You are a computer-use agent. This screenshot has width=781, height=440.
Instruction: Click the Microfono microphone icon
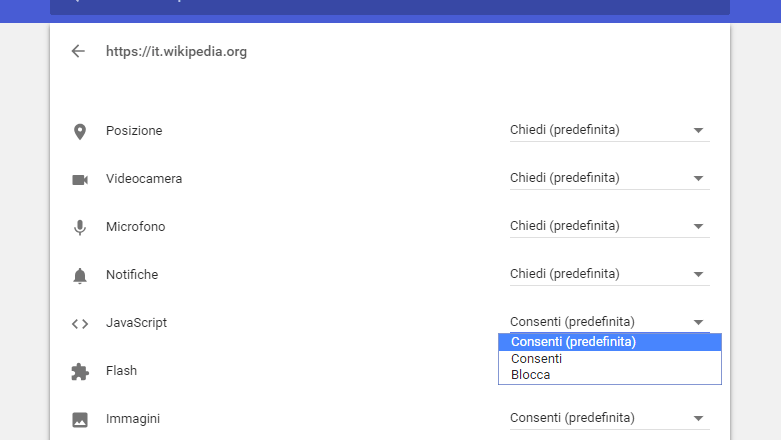click(80, 227)
